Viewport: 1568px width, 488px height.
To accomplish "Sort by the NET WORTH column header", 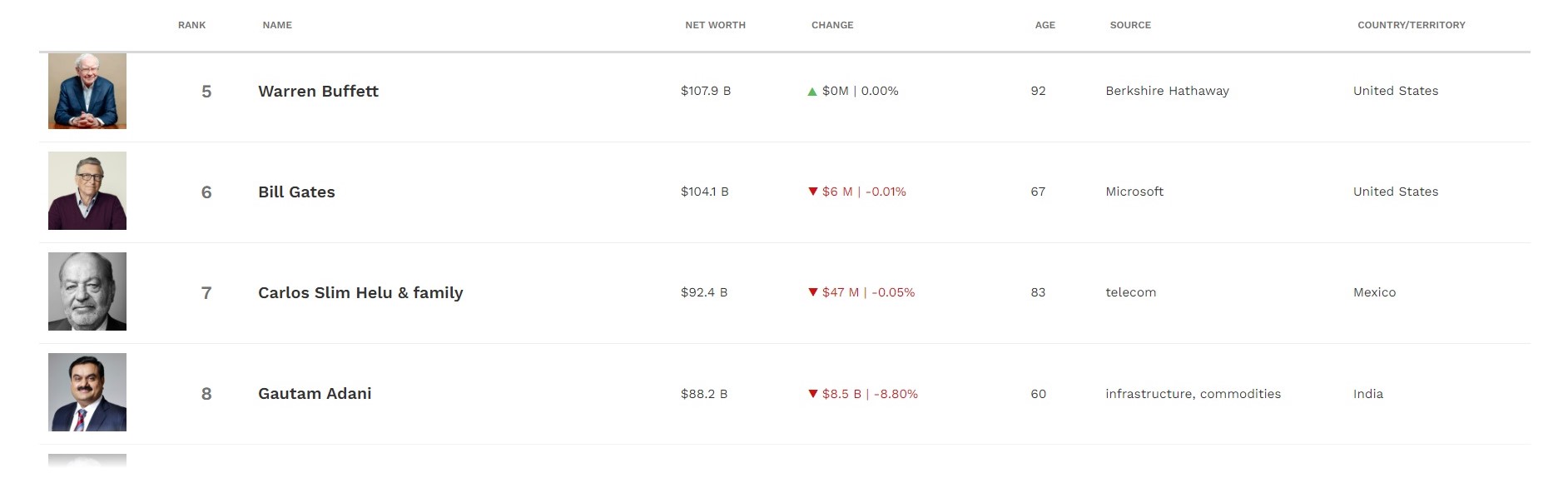I will click(715, 25).
